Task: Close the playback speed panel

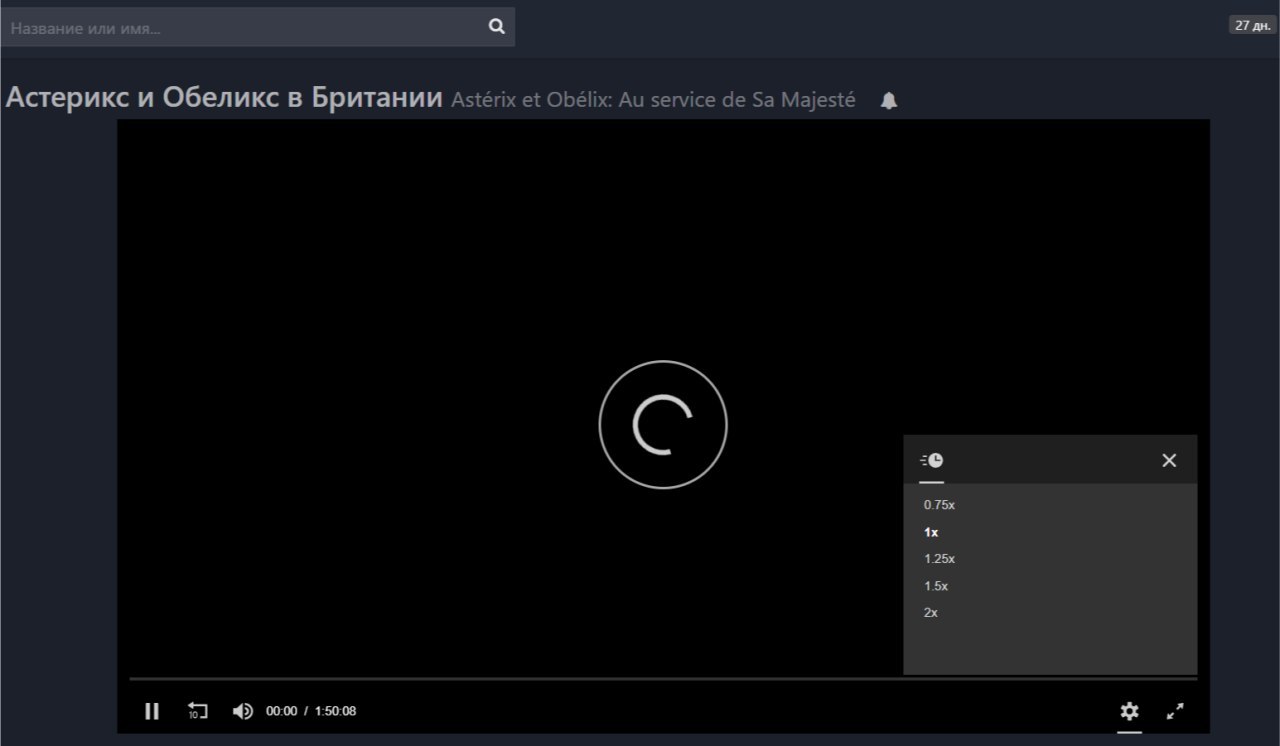Action: point(1169,460)
